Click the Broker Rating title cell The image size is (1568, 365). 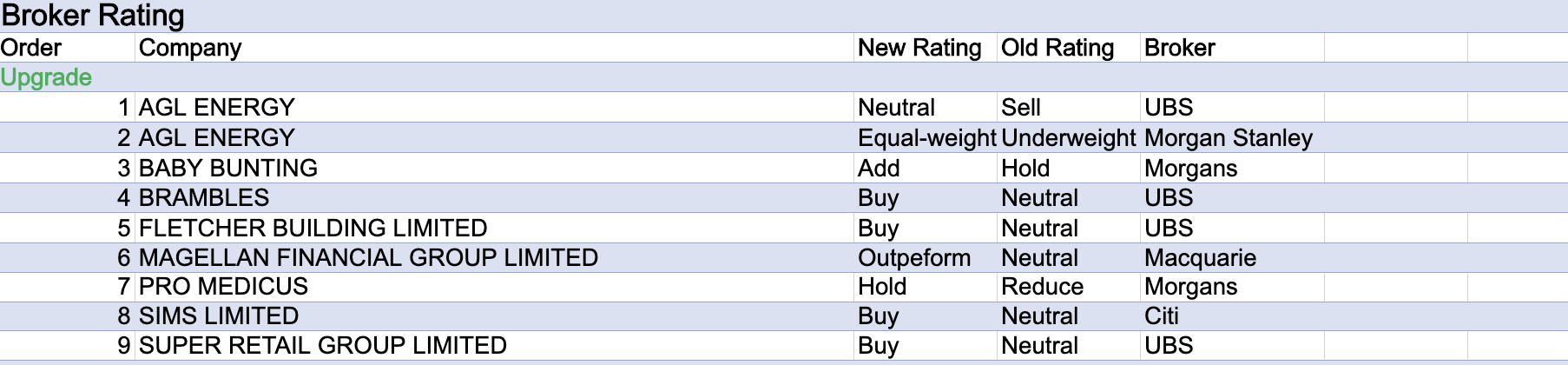(x=93, y=16)
